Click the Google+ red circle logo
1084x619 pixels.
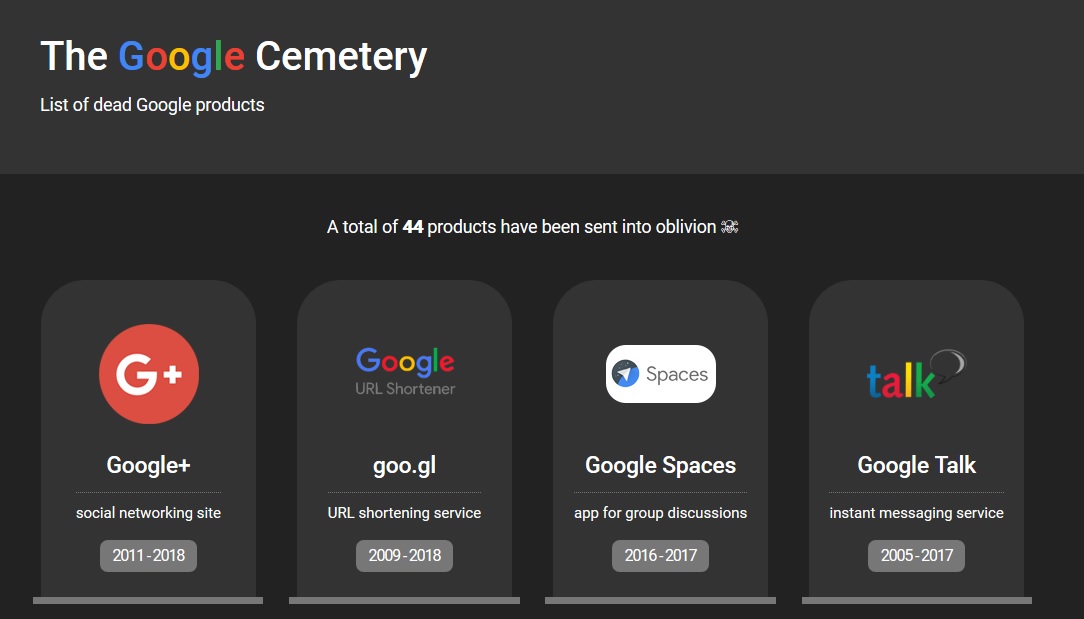(x=149, y=374)
